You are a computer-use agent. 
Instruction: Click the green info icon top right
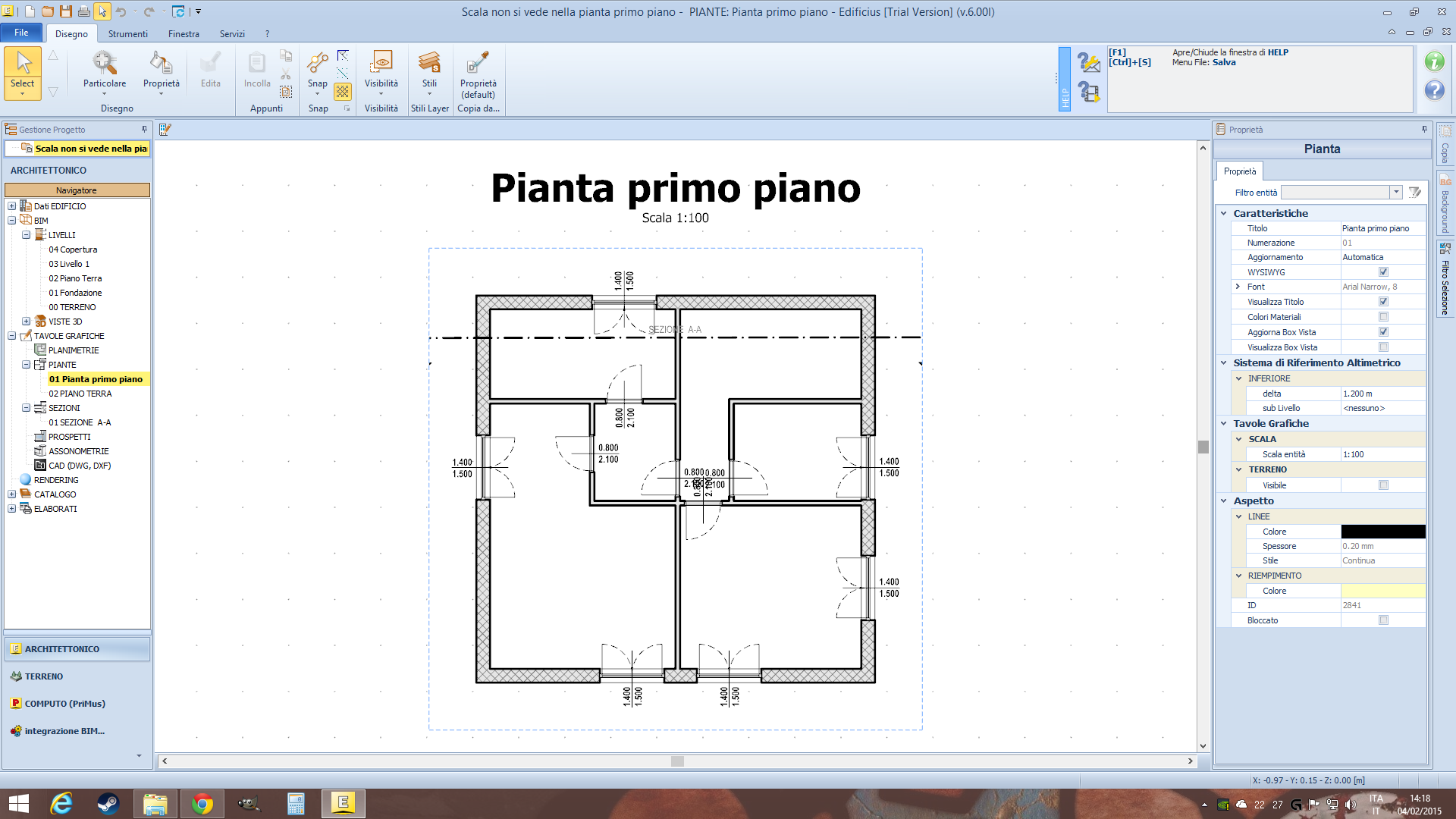click(x=1434, y=61)
